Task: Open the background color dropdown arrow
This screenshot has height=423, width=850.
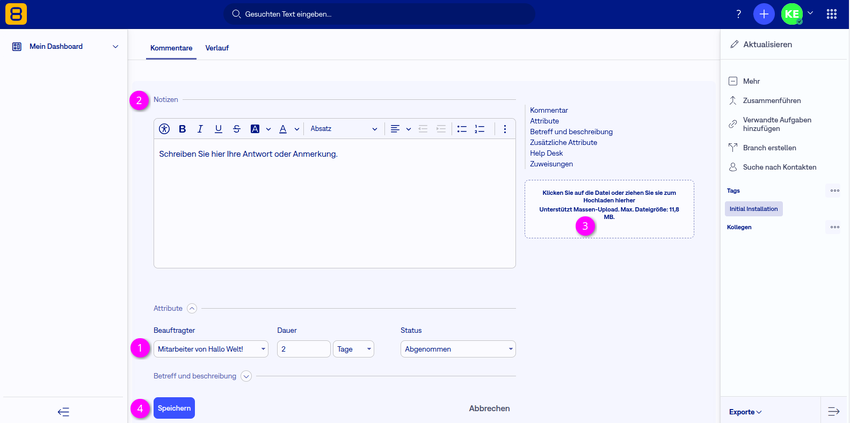Action: (268, 129)
